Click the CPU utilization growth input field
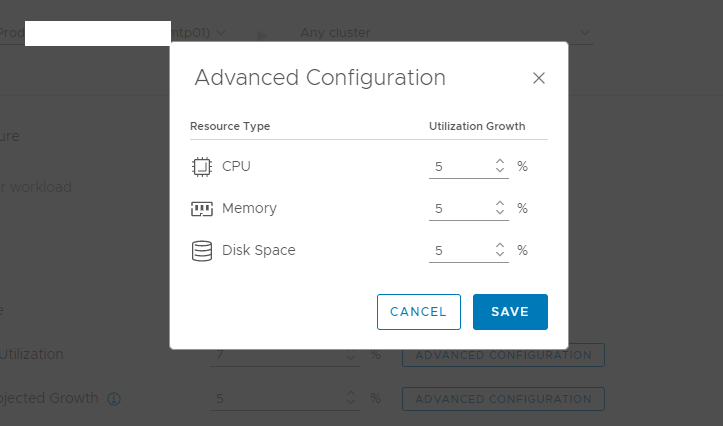723x426 pixels. (460, 167)
